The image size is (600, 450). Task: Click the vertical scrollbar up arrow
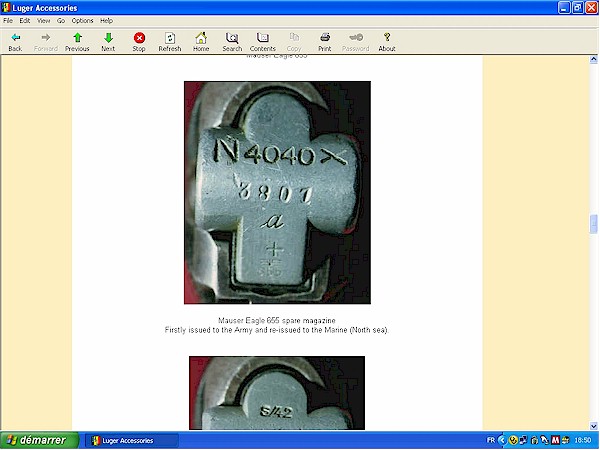click(593, 59)
